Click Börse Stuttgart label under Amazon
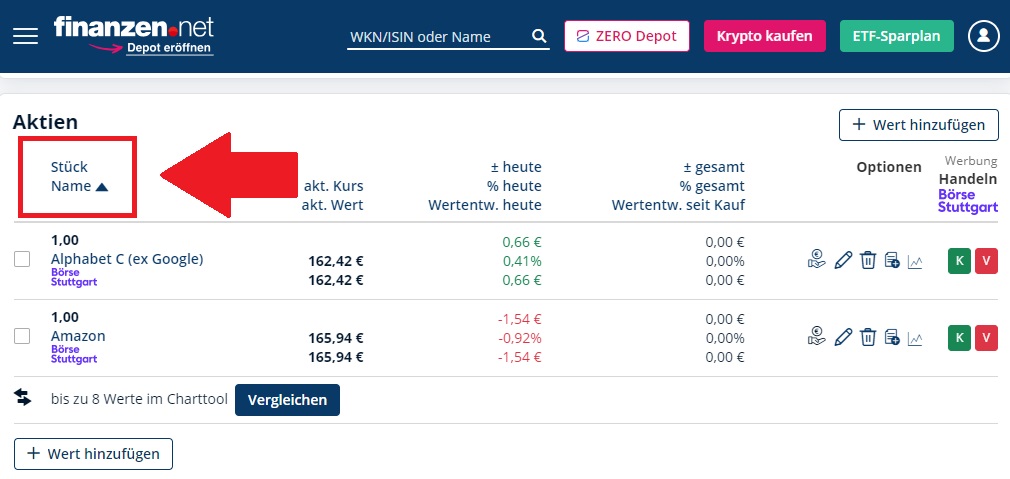The image size is (1010, 479). point(74,355)
